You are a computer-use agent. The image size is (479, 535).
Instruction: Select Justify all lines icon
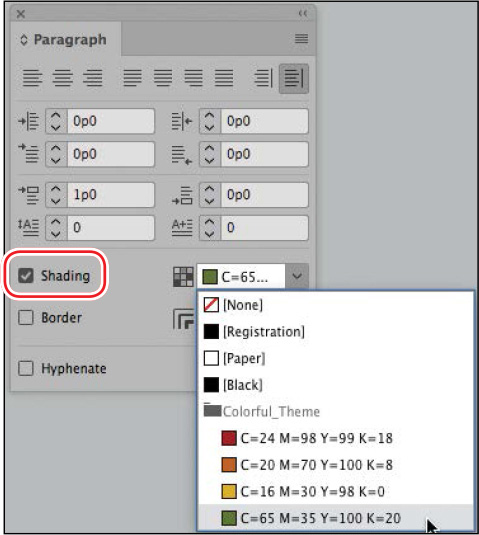(224, 78)
